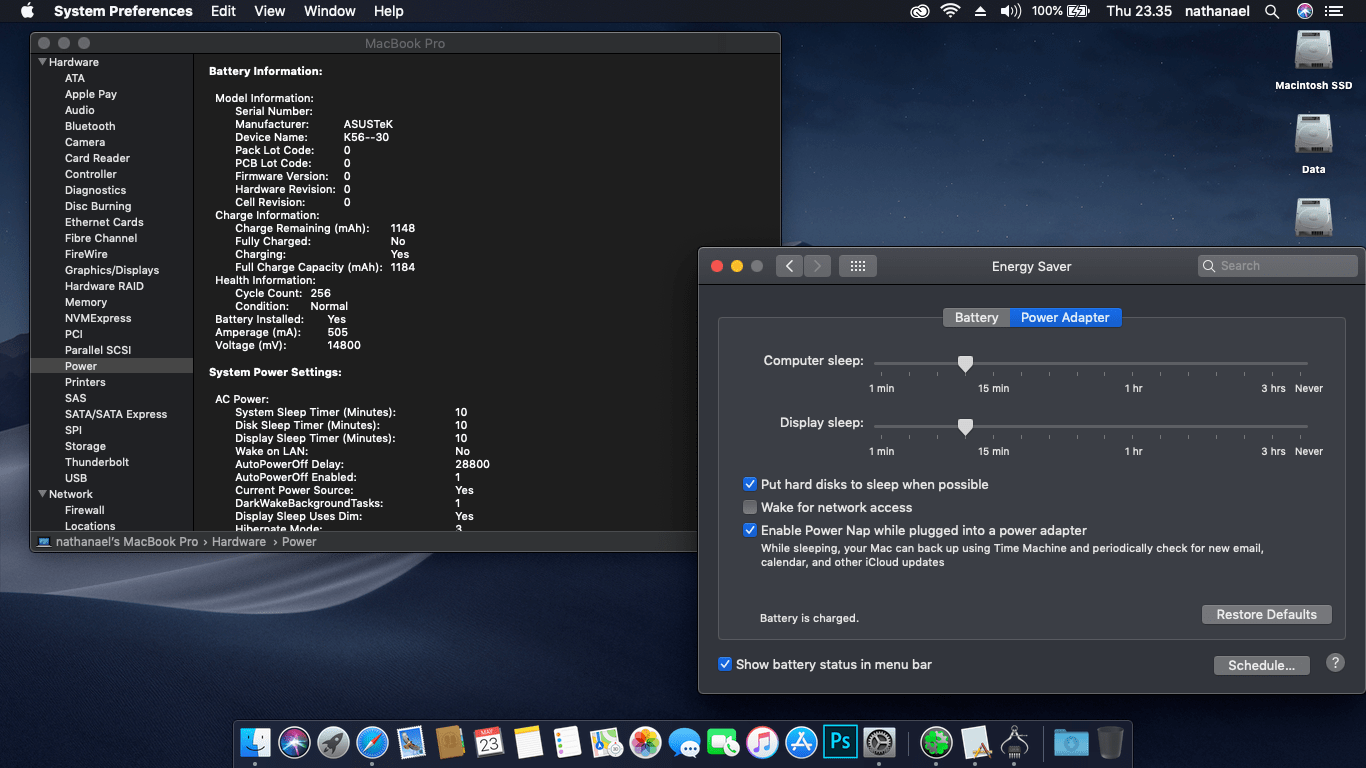
Task: Open Contacts book icon in Dock
Action: [x=451, y=742]
